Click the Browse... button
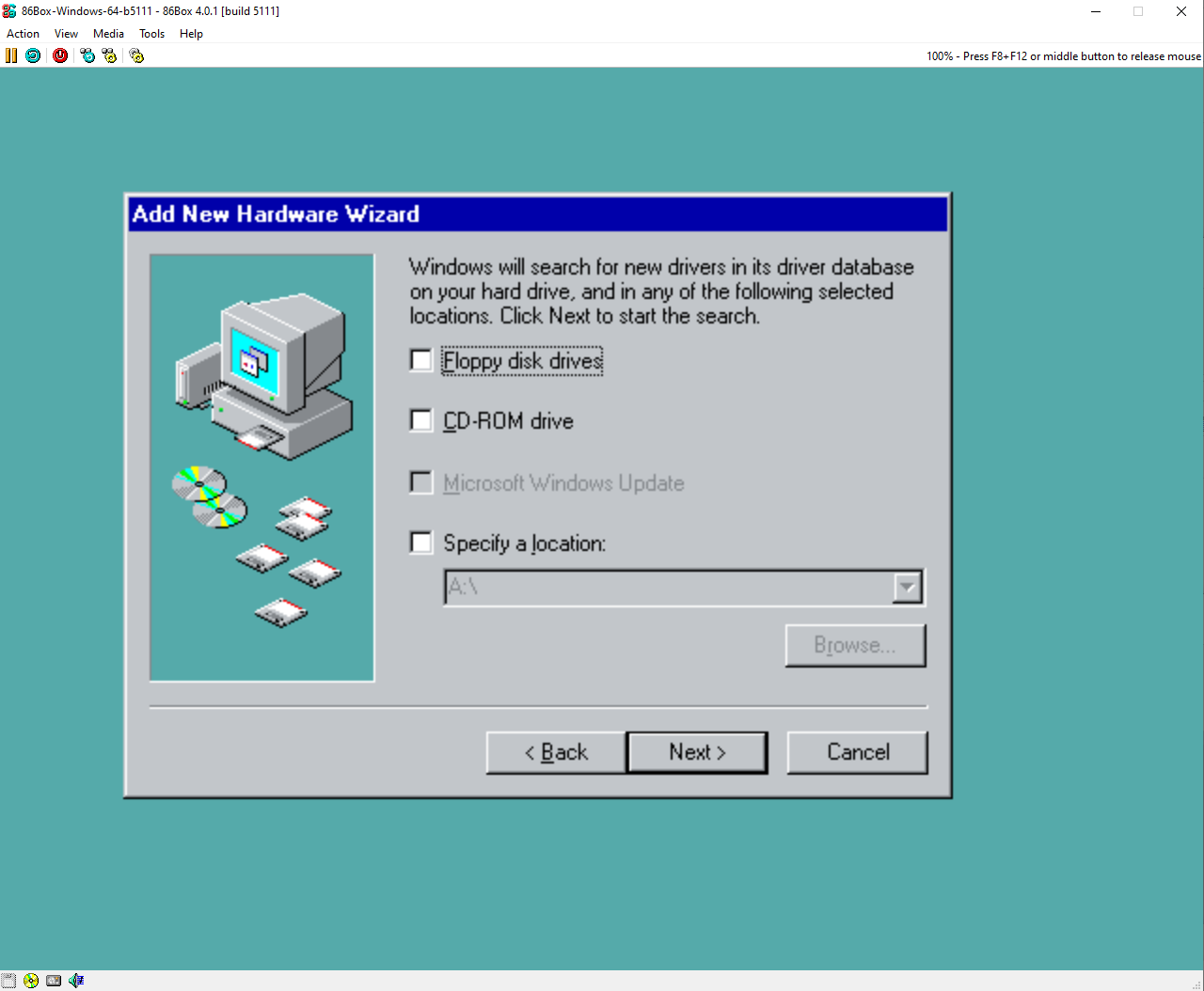The height and width of the screenshot is (991, 1204). [x=856, y=646]
